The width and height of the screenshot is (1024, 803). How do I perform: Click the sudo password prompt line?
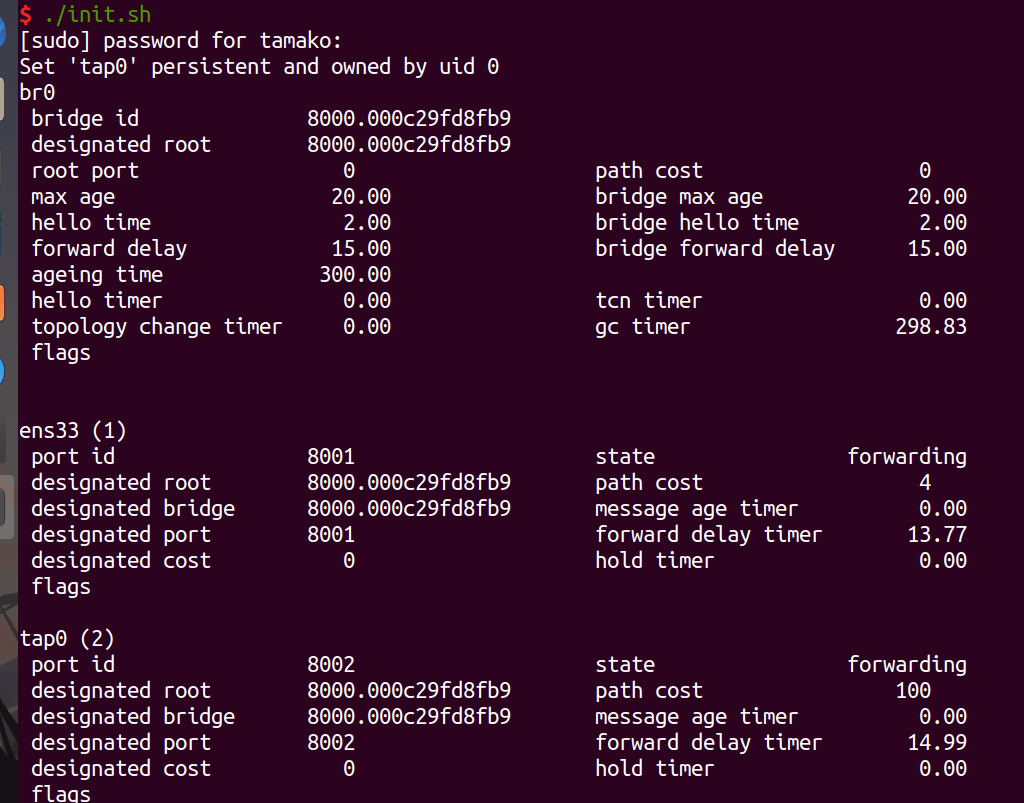(x=180, y=40)
